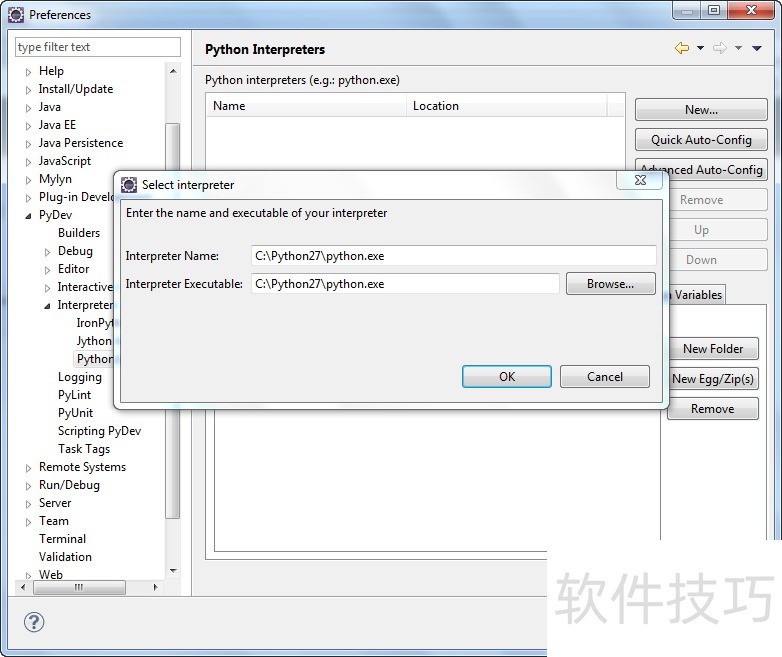Open the preferences view menu dropdown arrow

tap(756, 48)
